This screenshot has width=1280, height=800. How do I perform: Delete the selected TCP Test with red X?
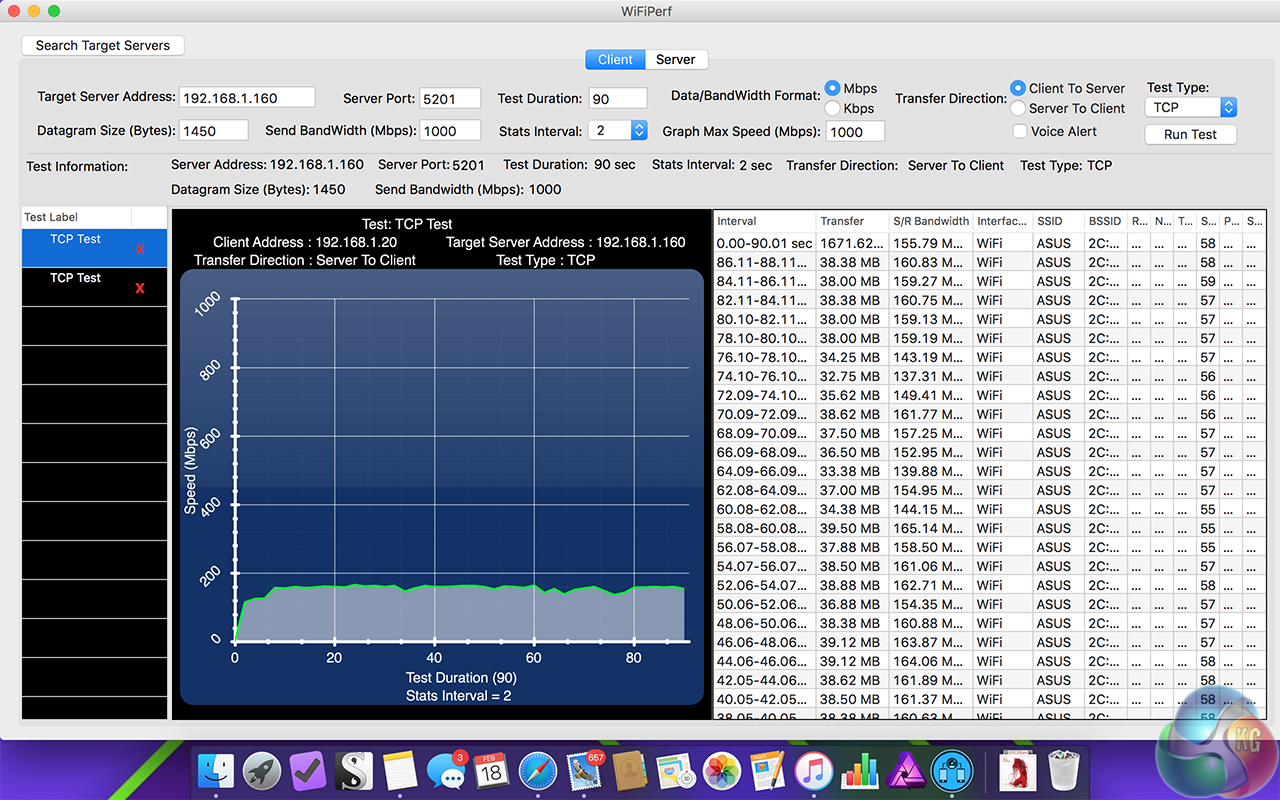140,249
